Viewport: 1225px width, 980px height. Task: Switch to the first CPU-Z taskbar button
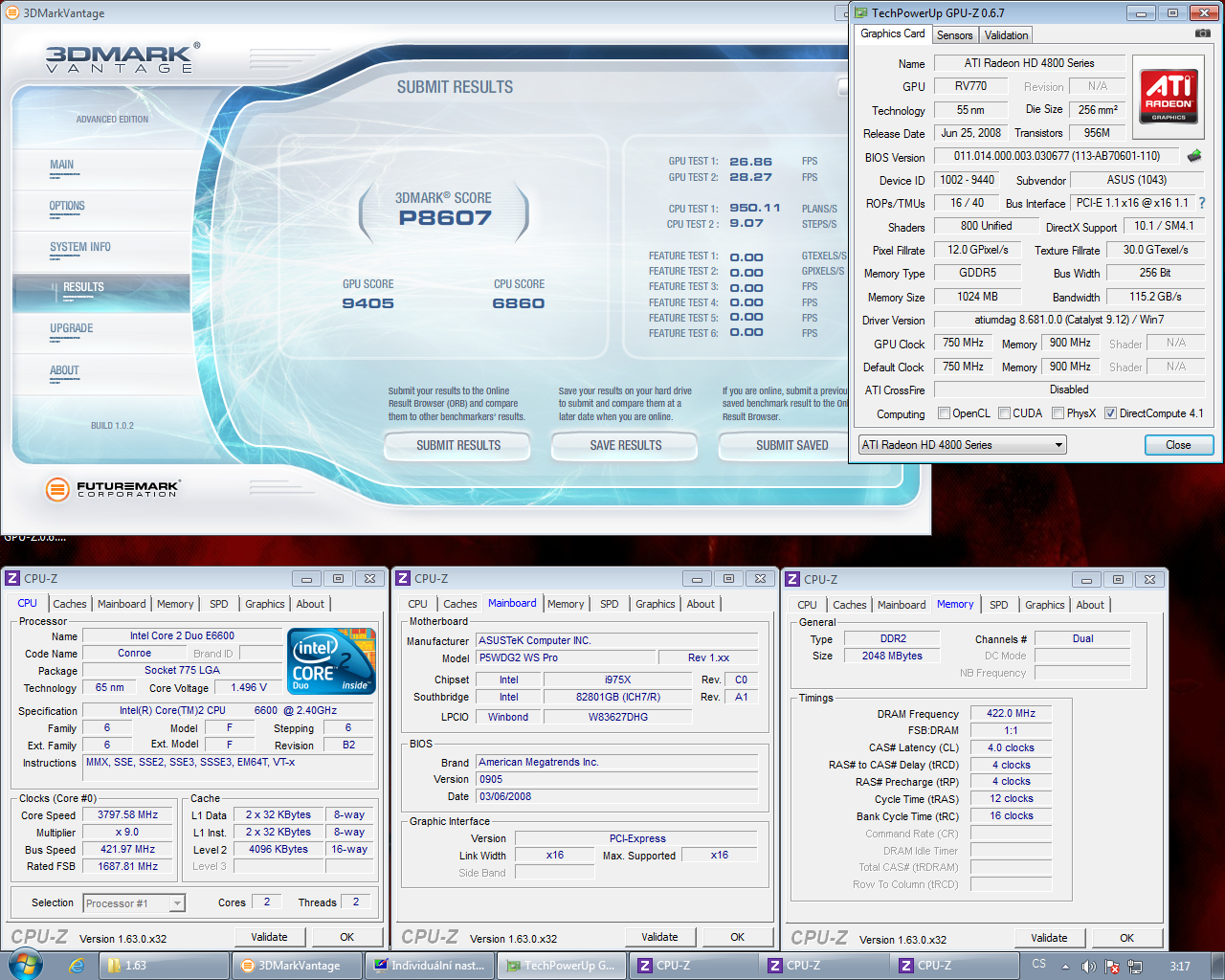point(694,966)
